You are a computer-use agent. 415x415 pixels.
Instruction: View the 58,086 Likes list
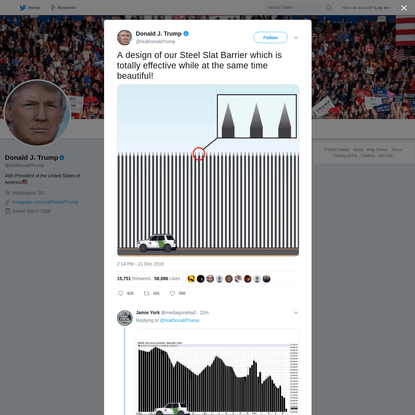(167, 279)
